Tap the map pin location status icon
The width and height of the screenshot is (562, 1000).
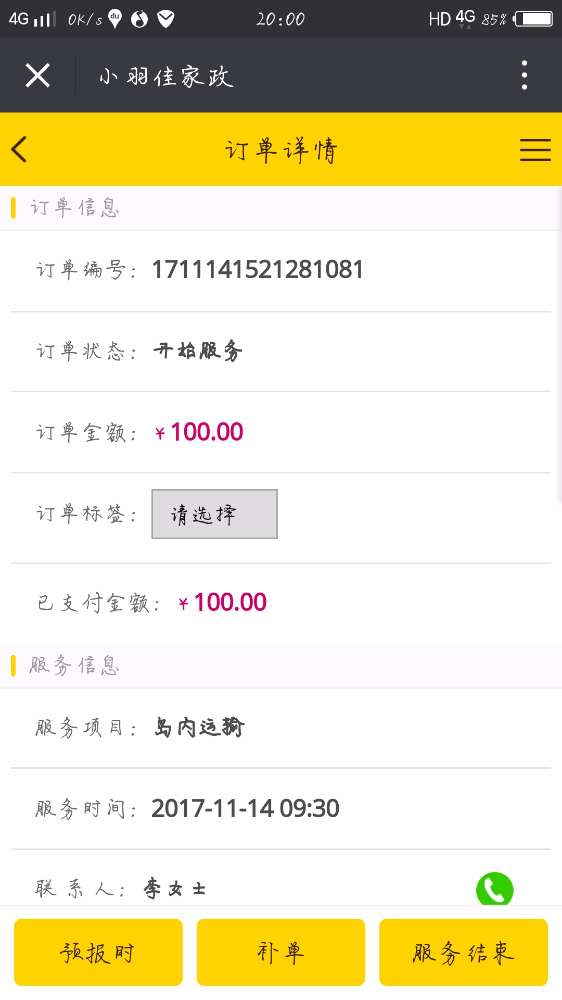pos(115,19)
